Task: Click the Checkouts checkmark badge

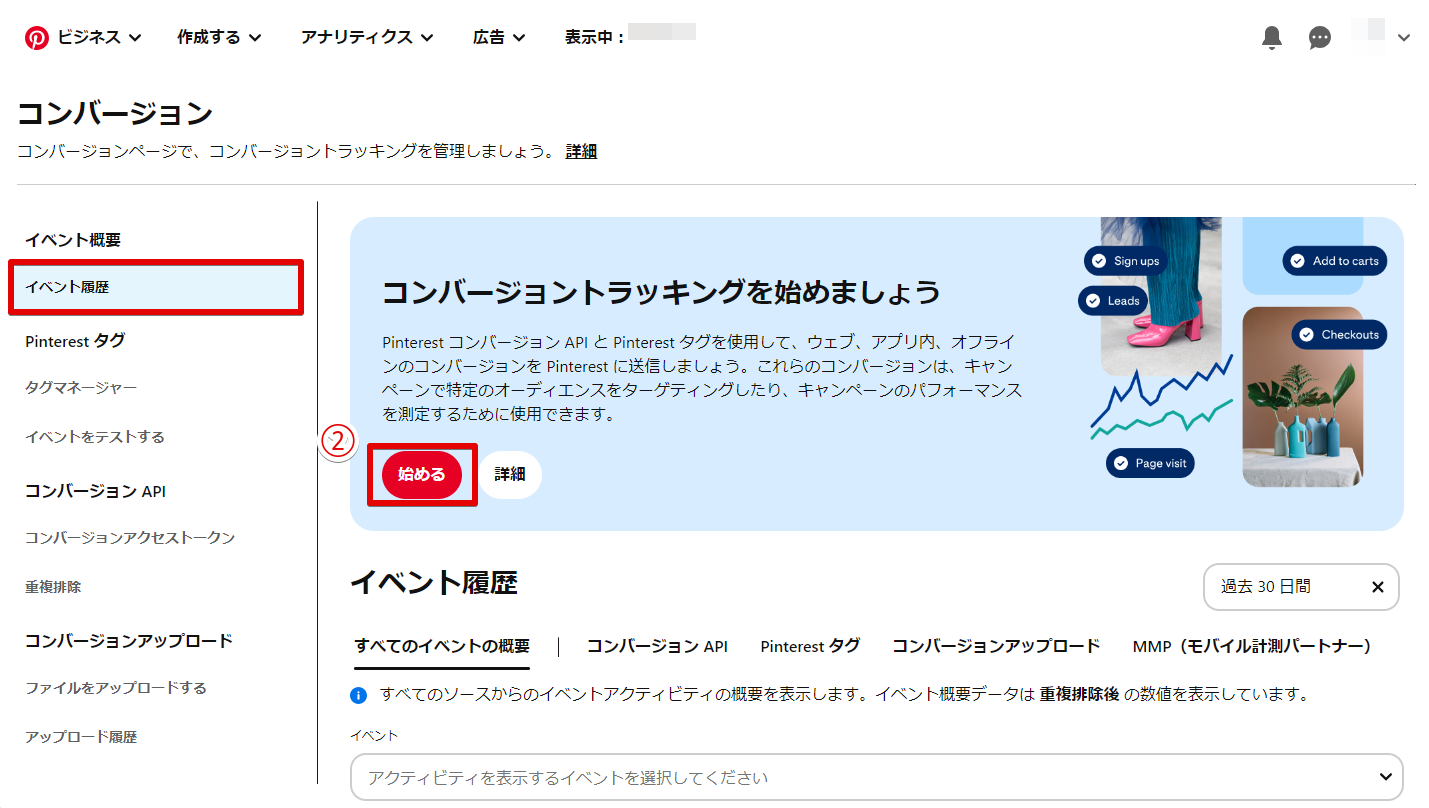Action: [1339, 335]
